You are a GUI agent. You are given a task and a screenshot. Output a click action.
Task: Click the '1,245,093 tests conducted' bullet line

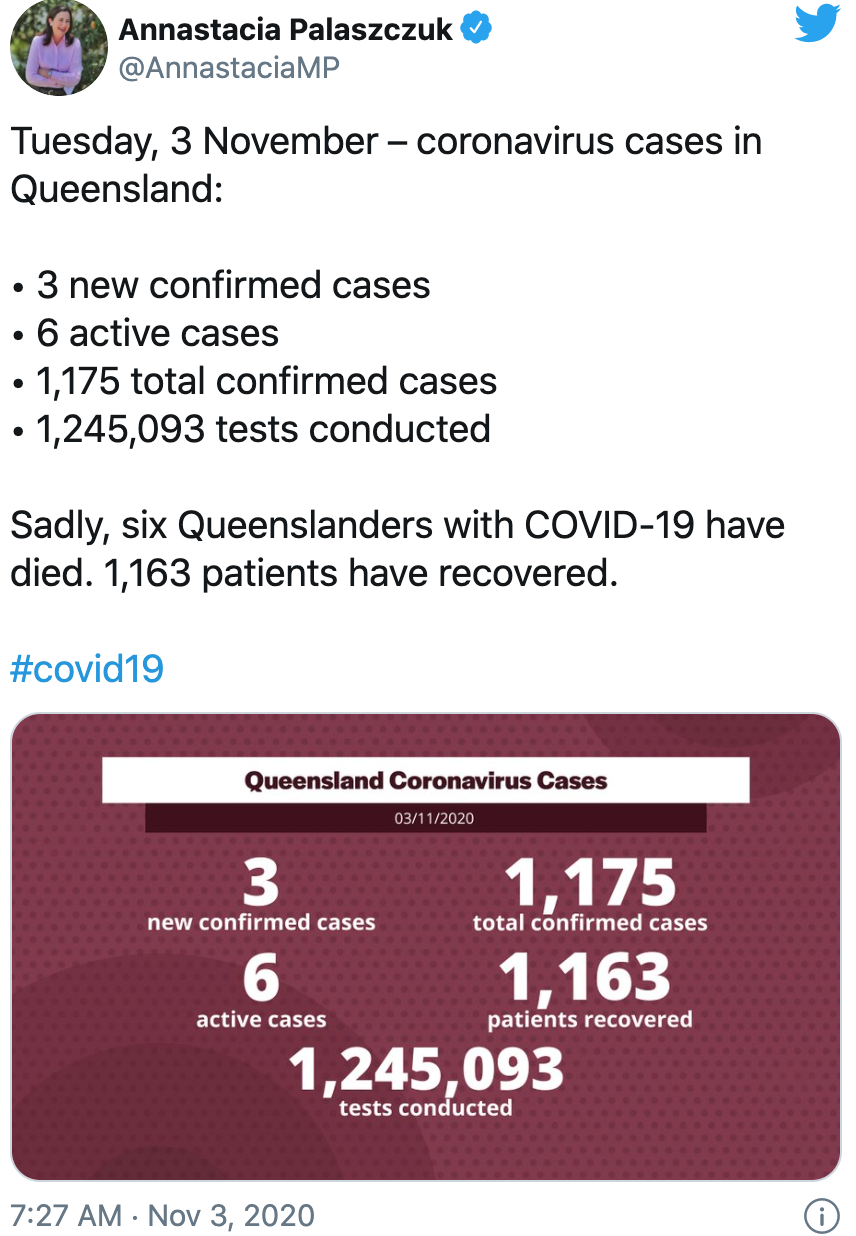pos(251,429)
